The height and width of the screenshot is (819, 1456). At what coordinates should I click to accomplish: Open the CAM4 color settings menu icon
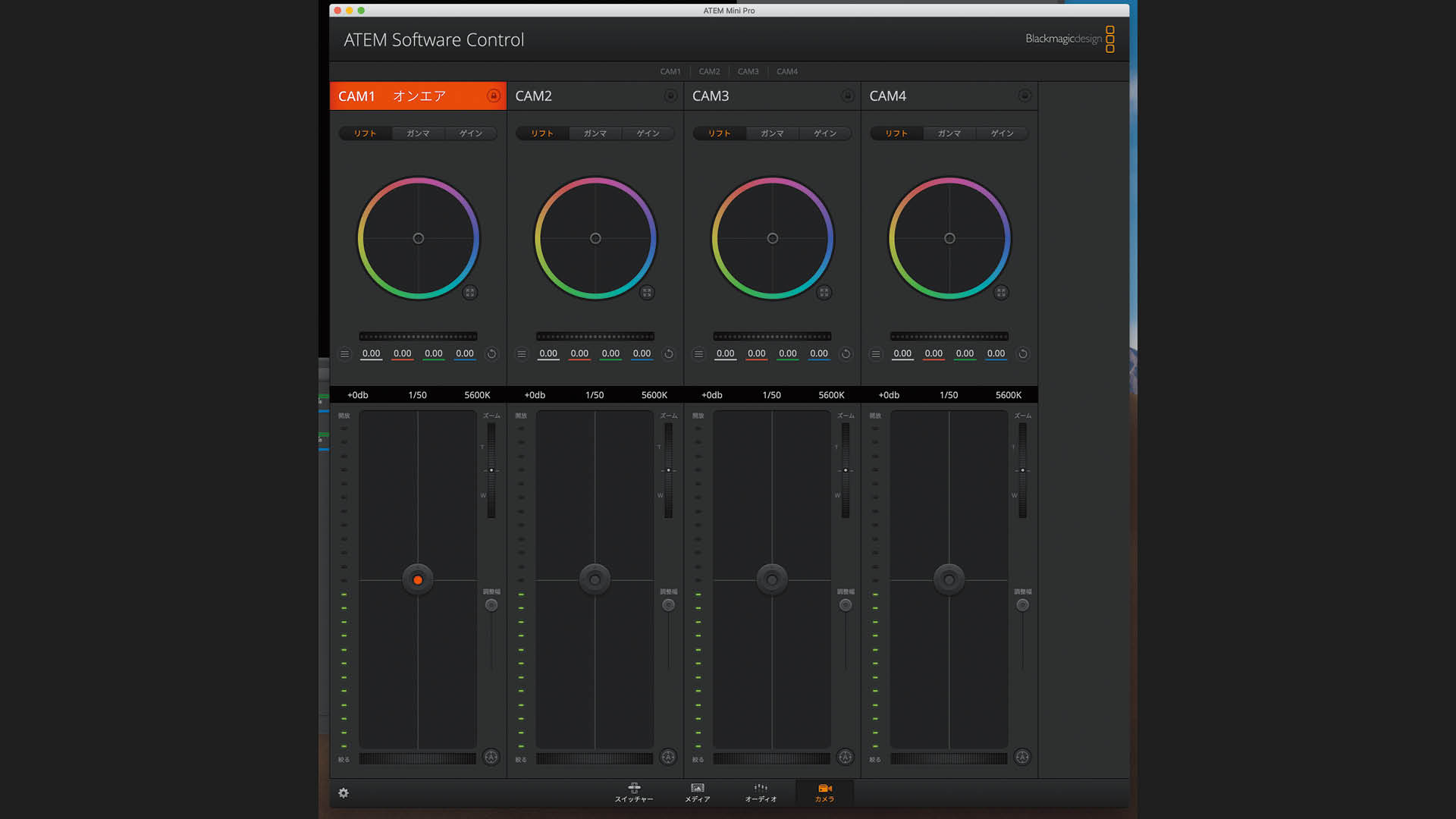click(x=876, y=354)
